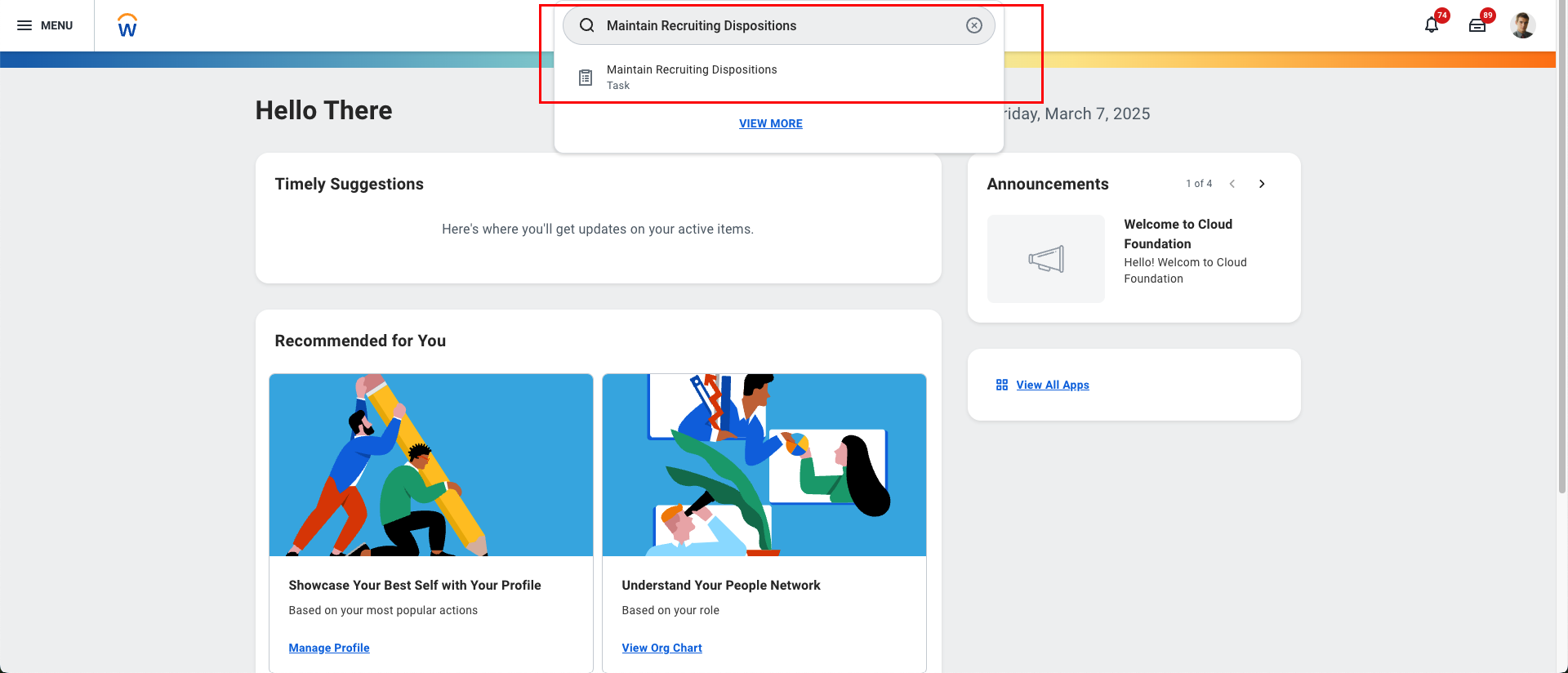This screenshot has width=1568, height=673.
Task: Open the Manage Profile link
Action: [x=328, y=648]
